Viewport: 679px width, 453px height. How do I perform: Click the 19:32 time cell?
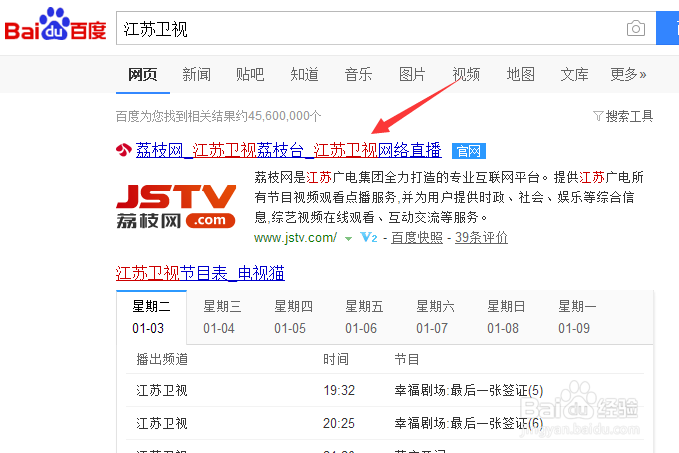pyautogui.click(x=339, y=390)
